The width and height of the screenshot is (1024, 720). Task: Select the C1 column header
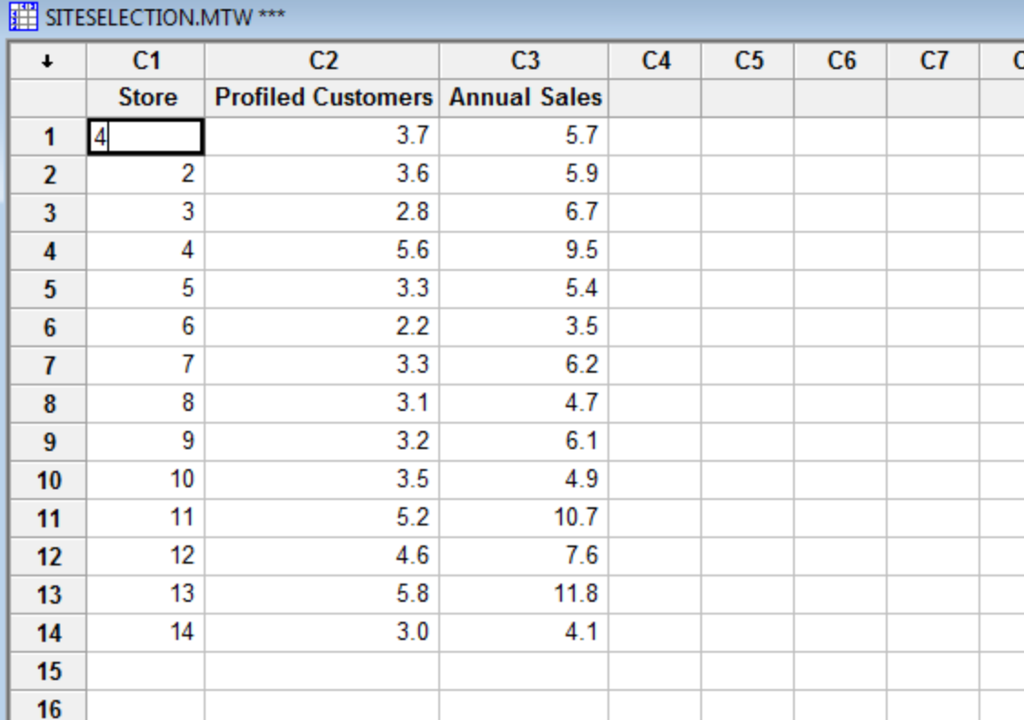(148, 60)
